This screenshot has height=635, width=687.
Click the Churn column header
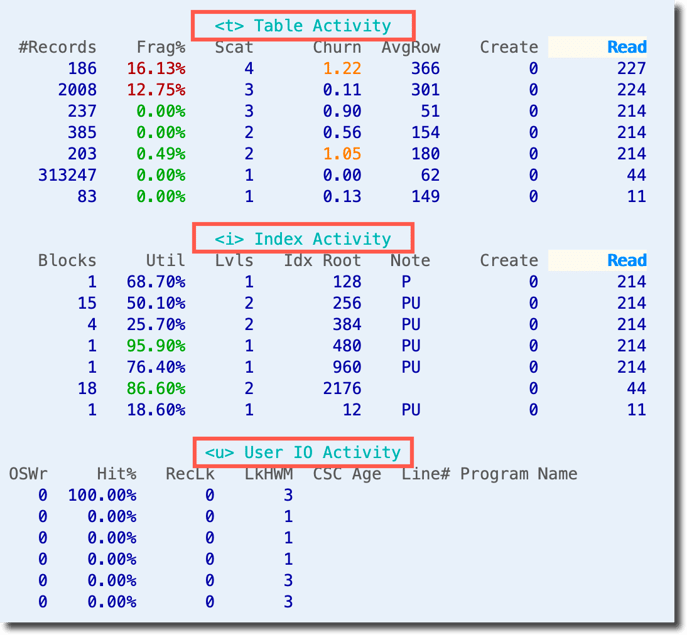click(337, 47)
